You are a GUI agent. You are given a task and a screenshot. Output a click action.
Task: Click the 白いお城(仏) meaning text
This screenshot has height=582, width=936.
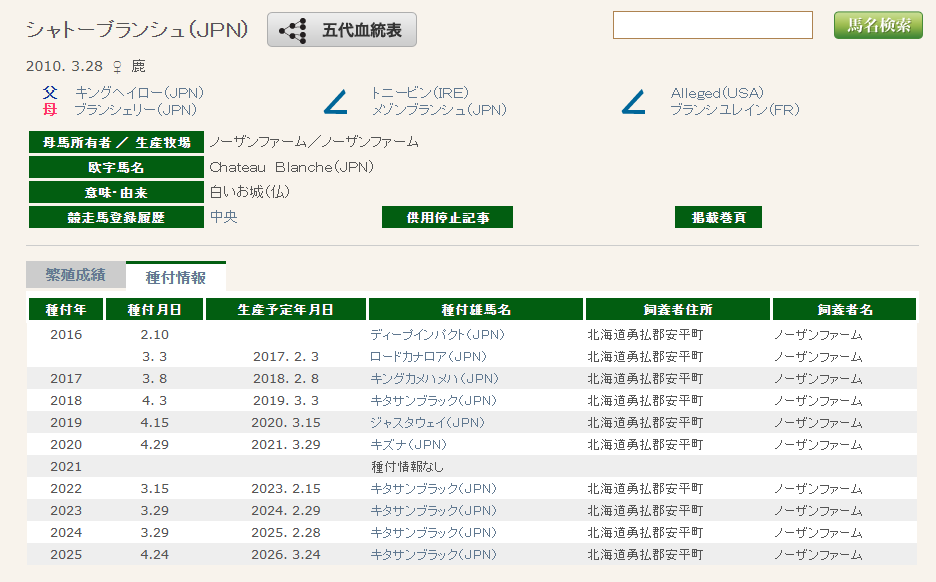tap(250, 192)
